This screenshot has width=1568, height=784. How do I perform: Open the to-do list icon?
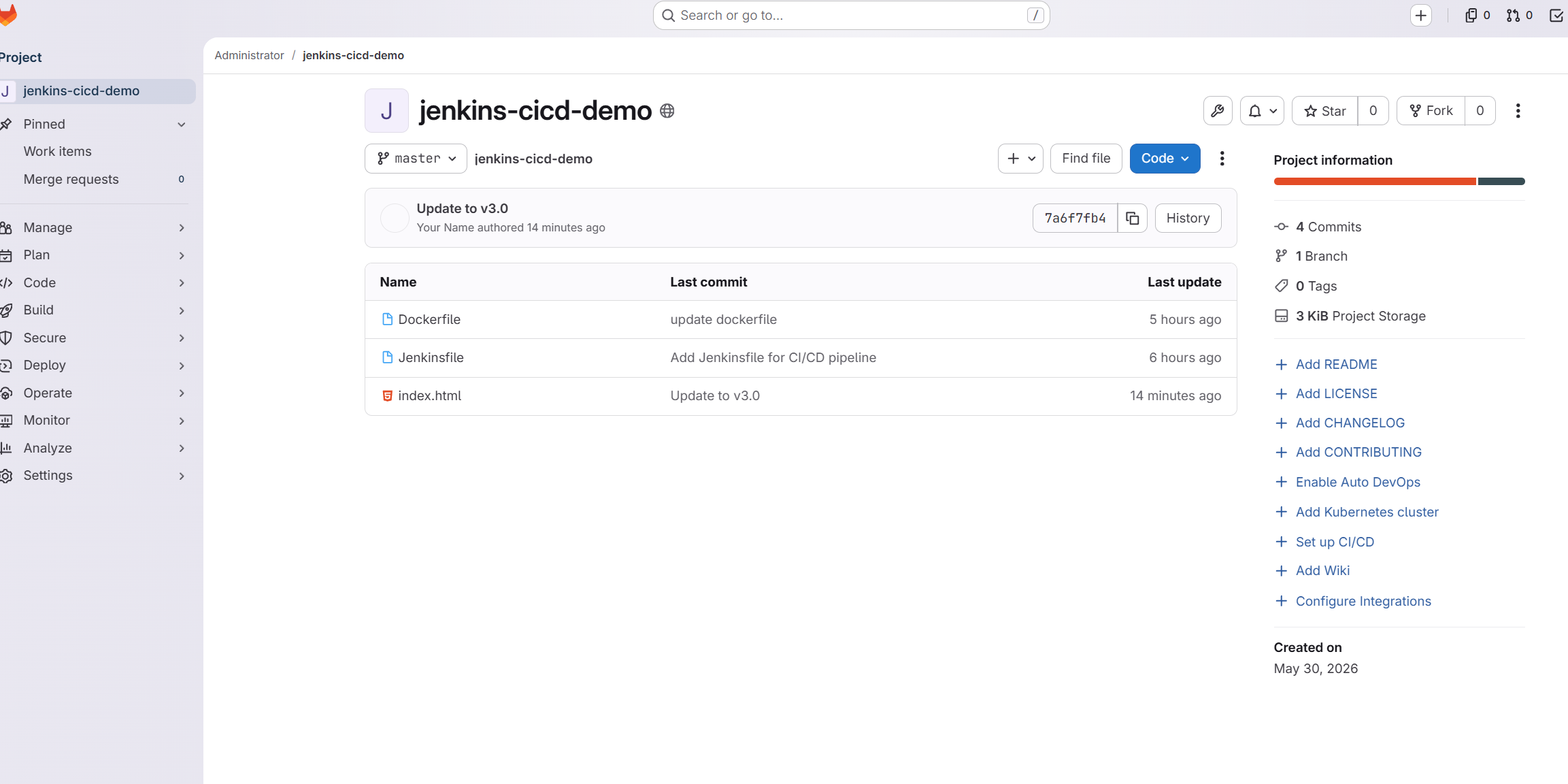[x=1556, y=16]
